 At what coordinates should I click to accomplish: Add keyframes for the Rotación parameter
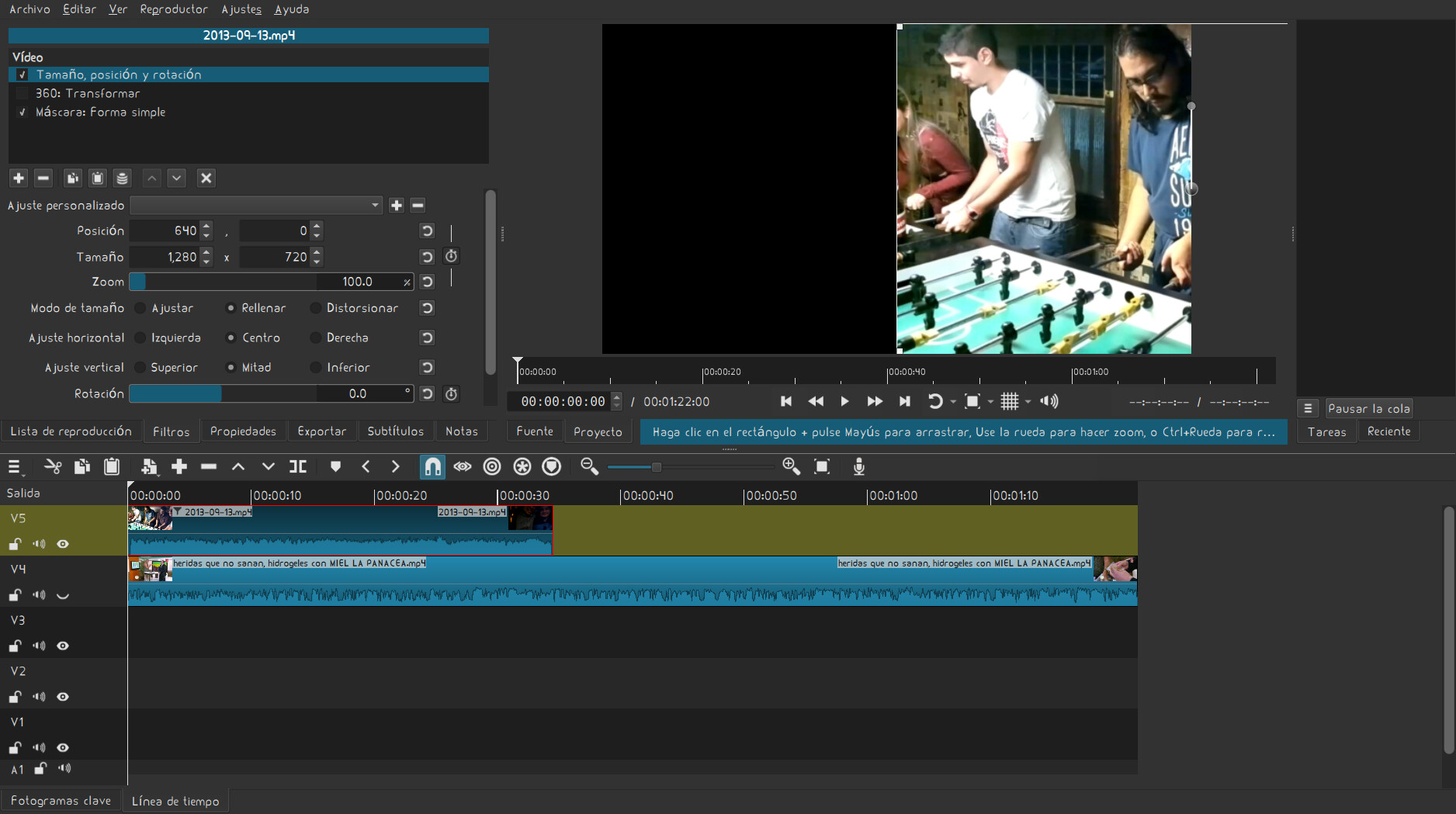[x=451, y=394]
